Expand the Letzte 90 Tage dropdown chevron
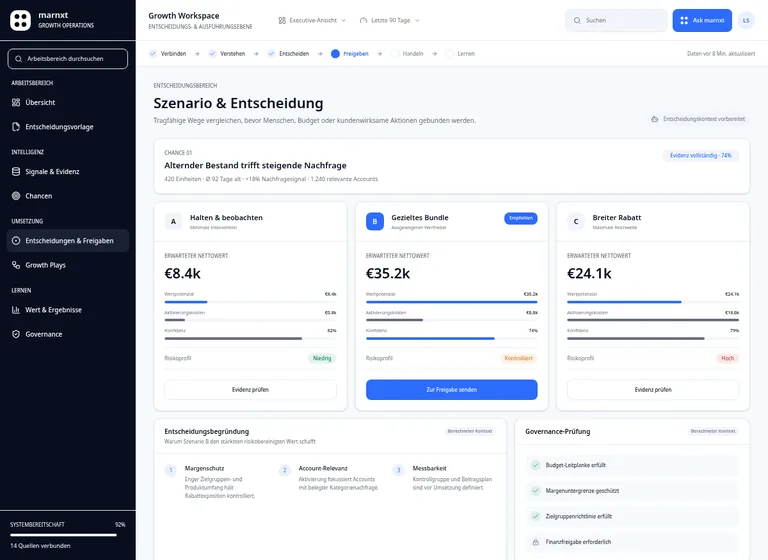Image resolution: width=768 pixels, height=560 pixels. point(417,21)
